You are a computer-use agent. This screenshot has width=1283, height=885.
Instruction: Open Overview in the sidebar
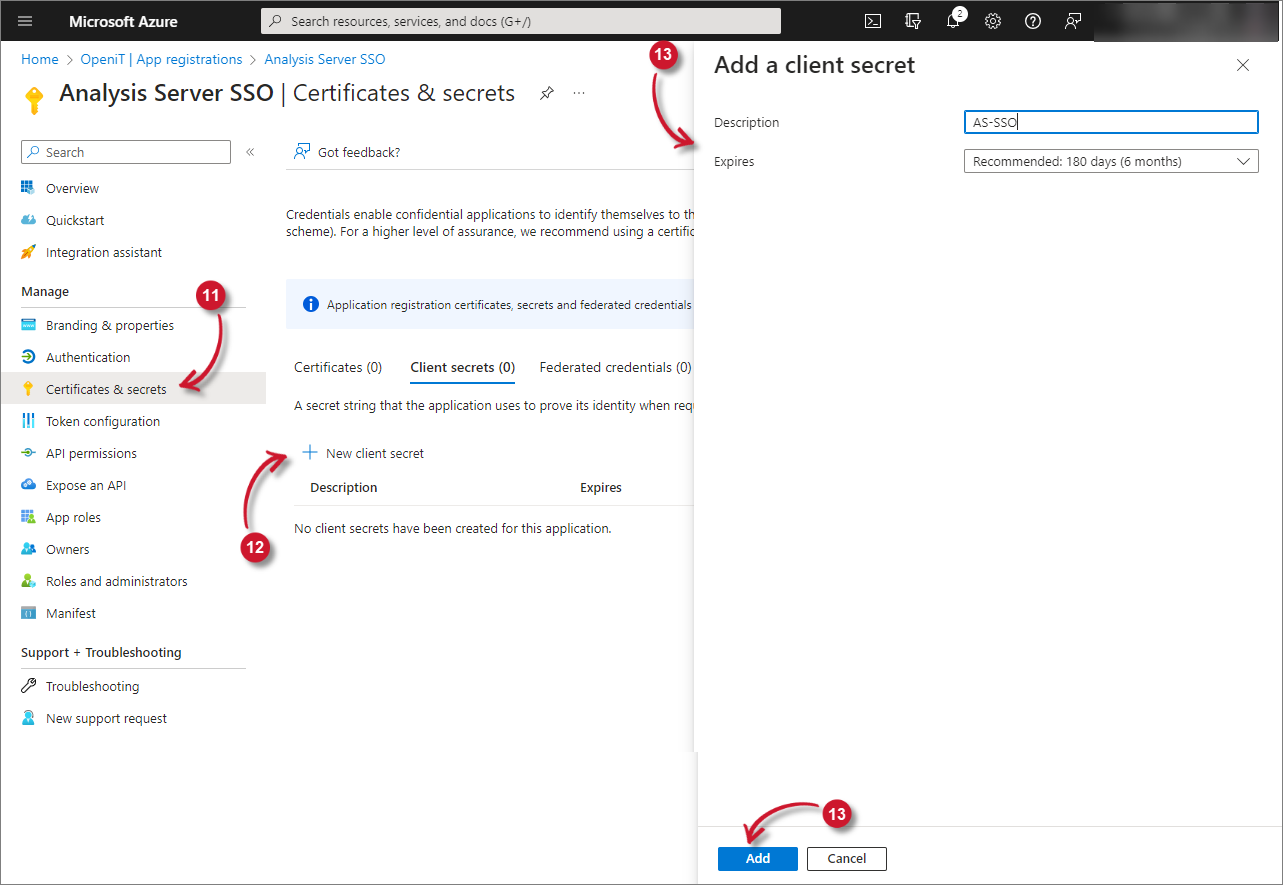(73, 188)
